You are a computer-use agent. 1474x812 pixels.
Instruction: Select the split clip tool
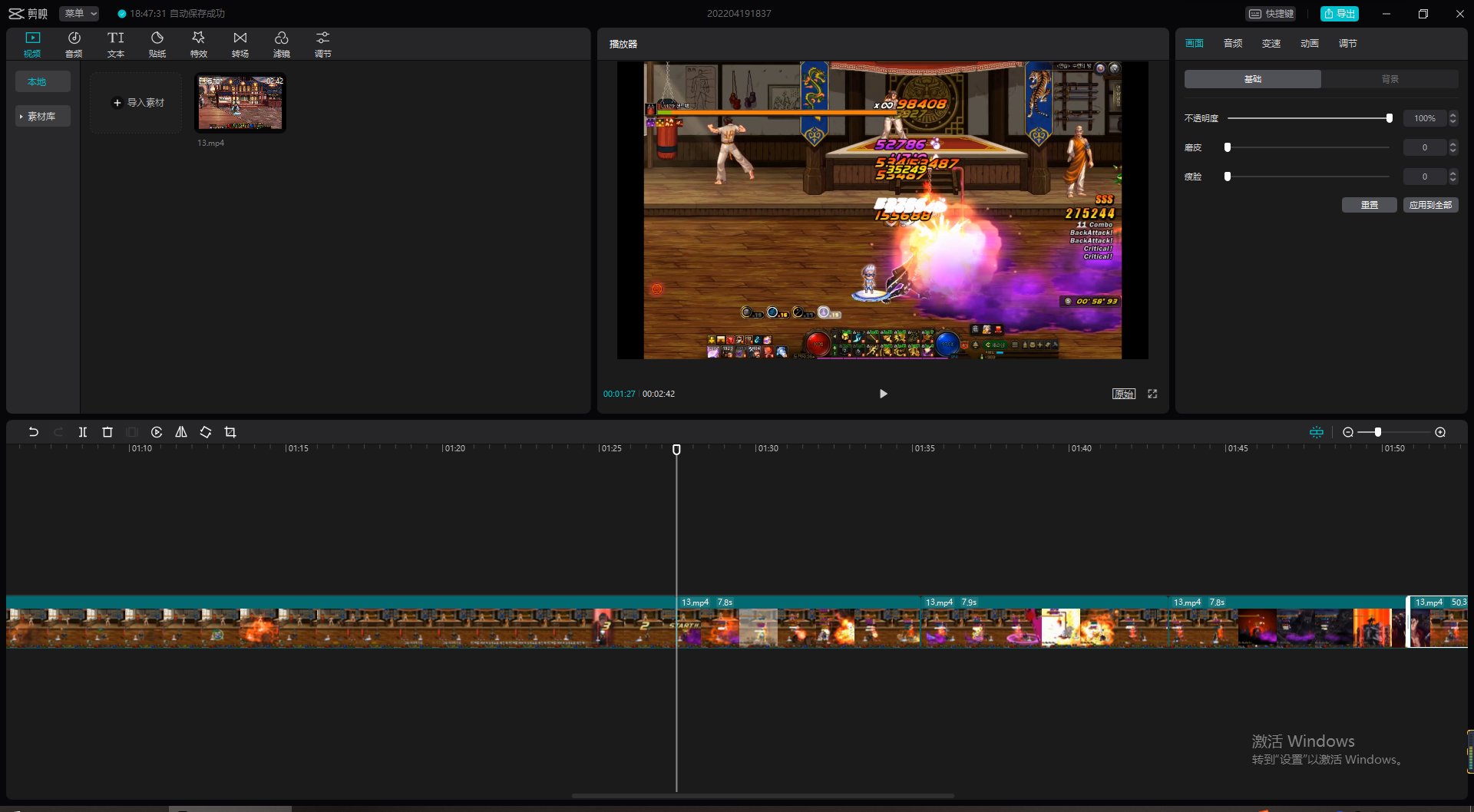[x=82, y=432]
